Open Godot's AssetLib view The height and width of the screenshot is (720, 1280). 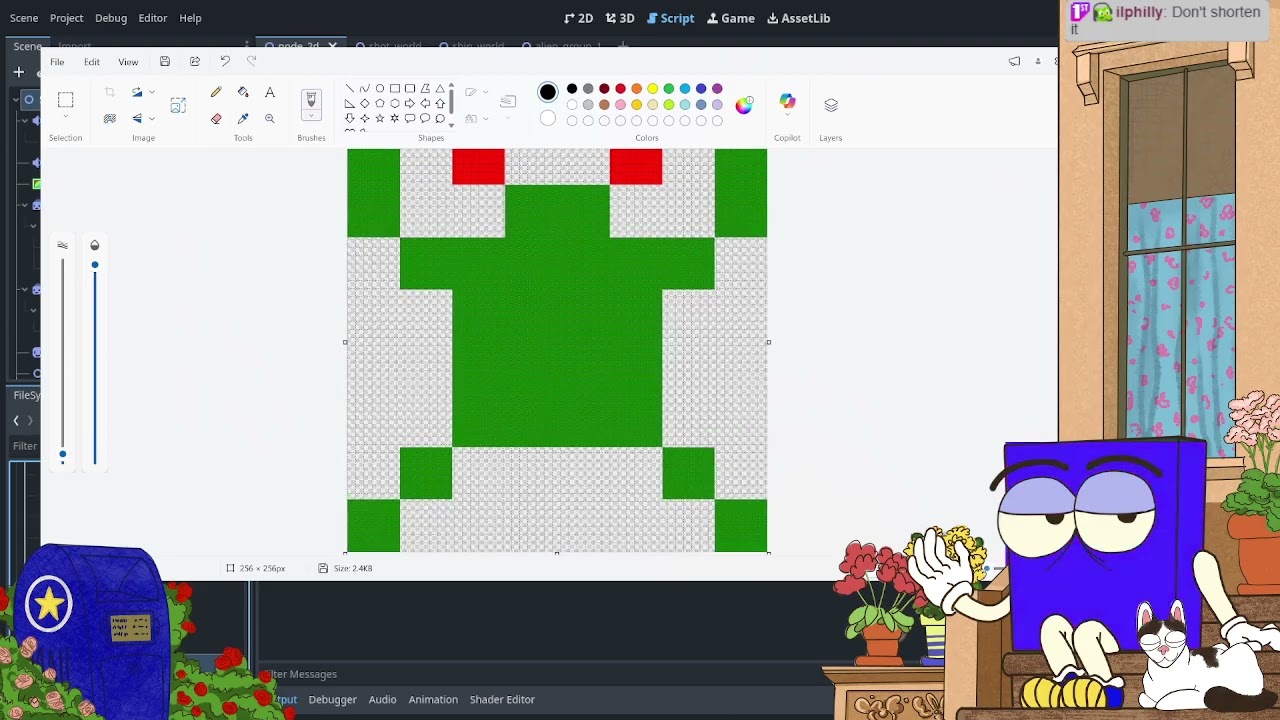pos(798,18)
